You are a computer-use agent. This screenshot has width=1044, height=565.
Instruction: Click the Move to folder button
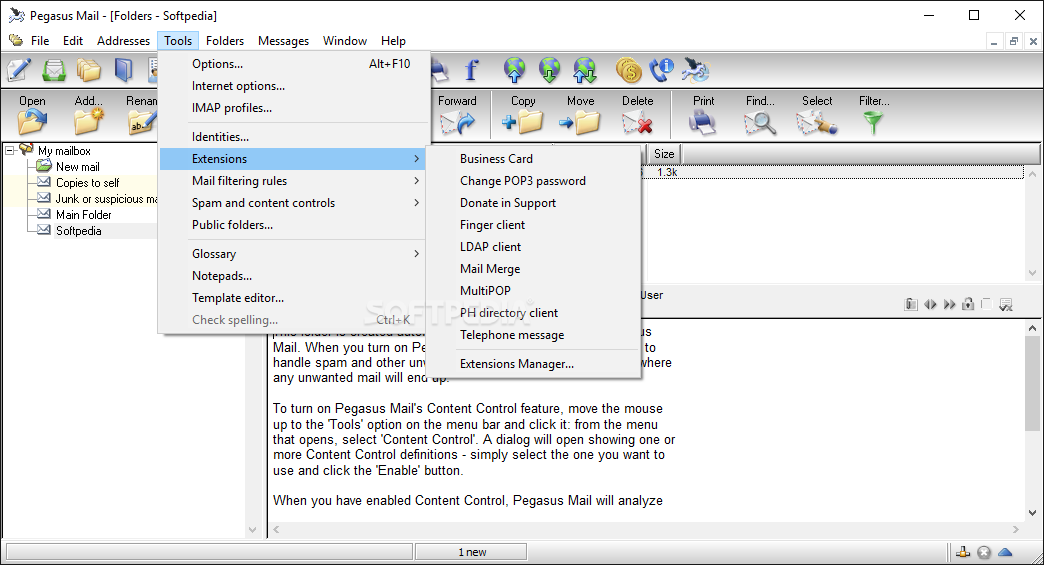[x=580, y=114]
